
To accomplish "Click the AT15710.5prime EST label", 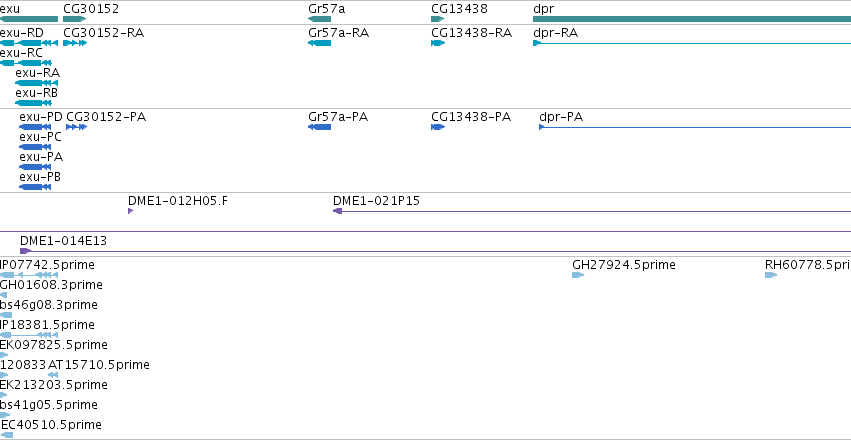I will coord(99,365).
